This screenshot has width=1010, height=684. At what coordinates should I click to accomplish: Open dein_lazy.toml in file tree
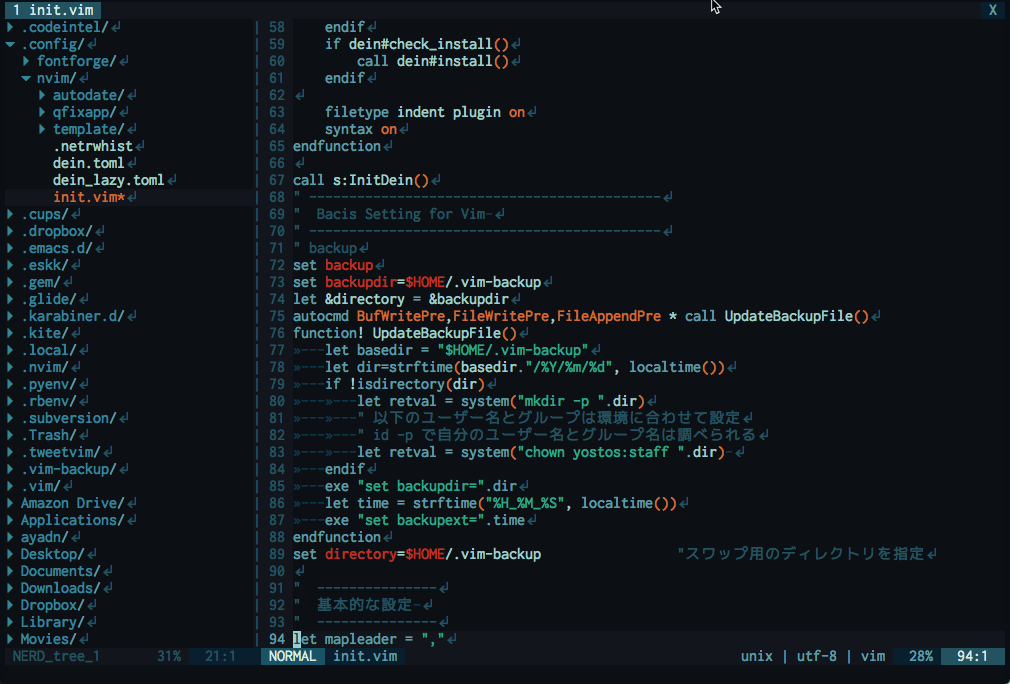point(108,180)
